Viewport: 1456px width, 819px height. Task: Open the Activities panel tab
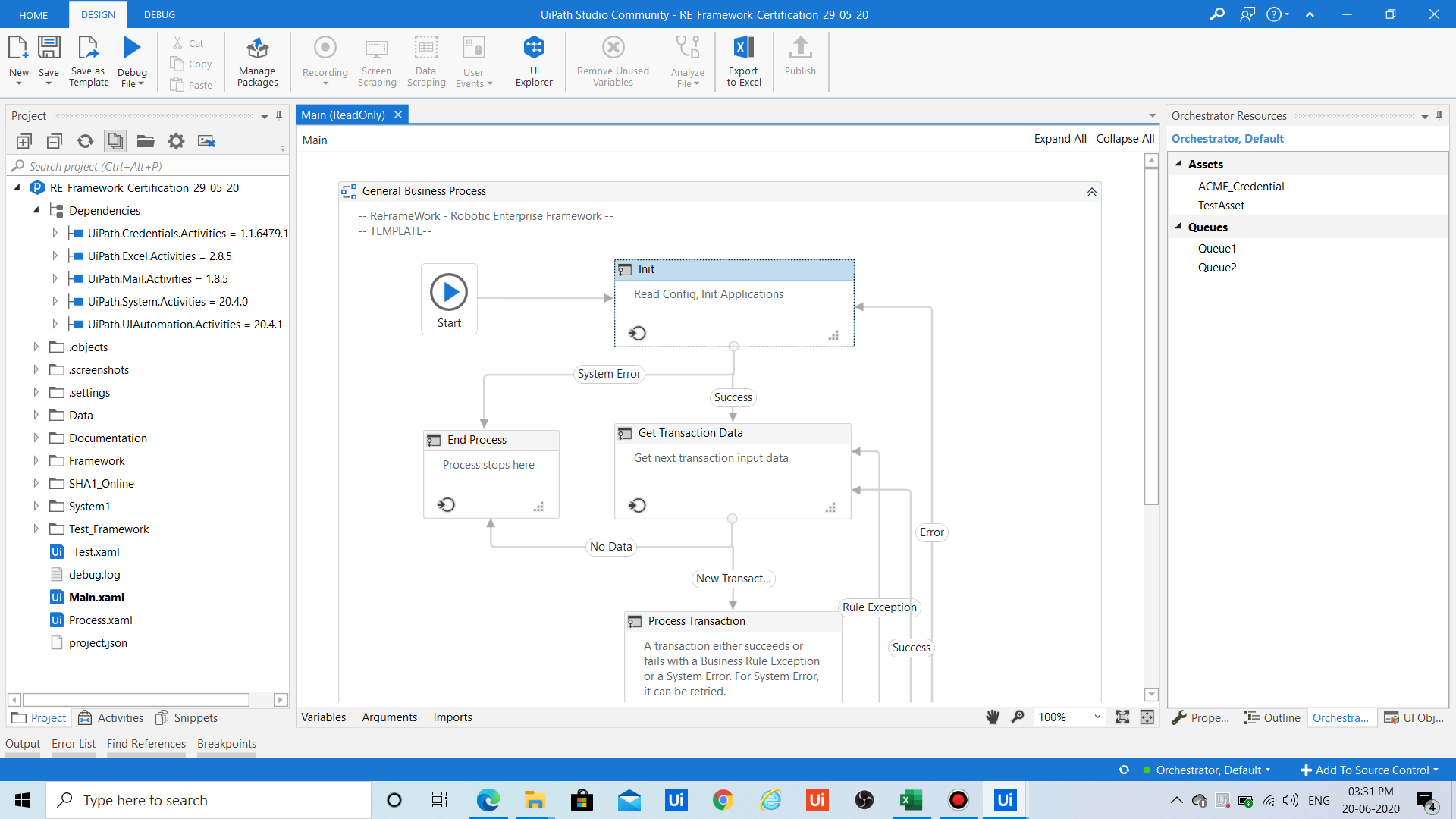(111, 717)
